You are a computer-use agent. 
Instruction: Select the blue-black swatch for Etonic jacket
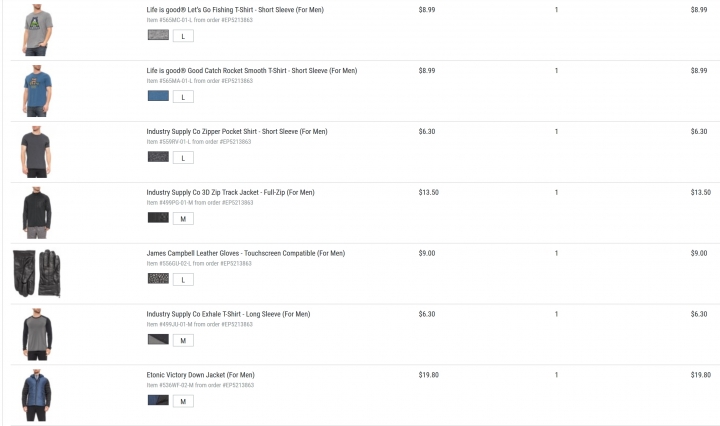(158, 400)
